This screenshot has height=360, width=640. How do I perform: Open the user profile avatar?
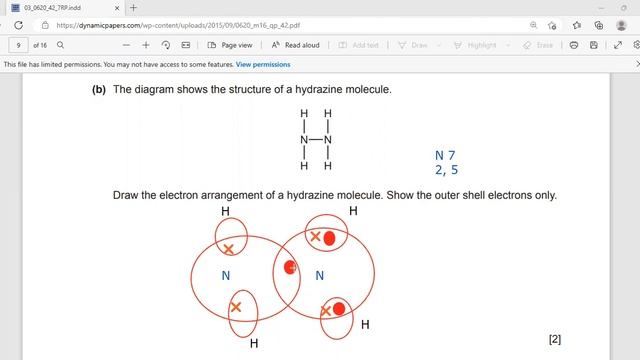tap(621, 25)
